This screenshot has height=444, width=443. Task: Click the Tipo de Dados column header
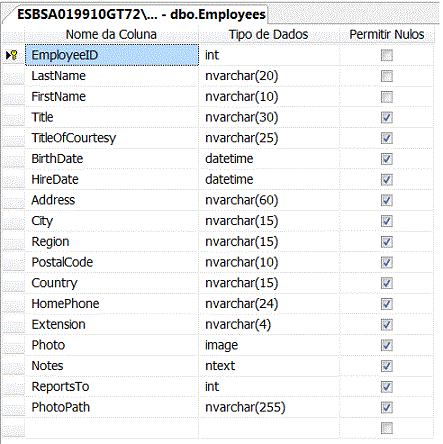click(x=269, y=34)
